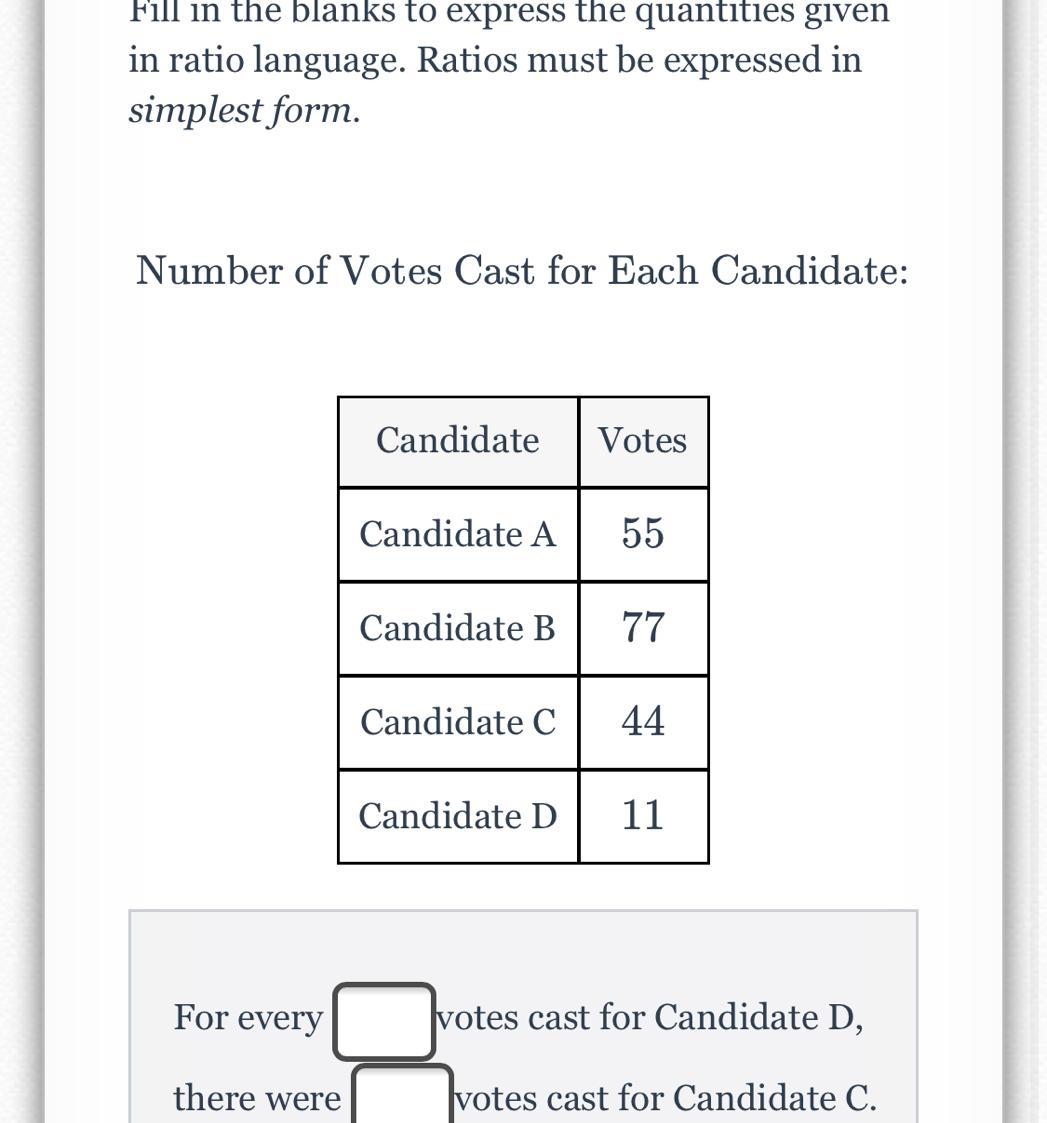Click the Candidate column header cell
The width and height of the screenshot is (1047, 1123).
pos(458,441)
